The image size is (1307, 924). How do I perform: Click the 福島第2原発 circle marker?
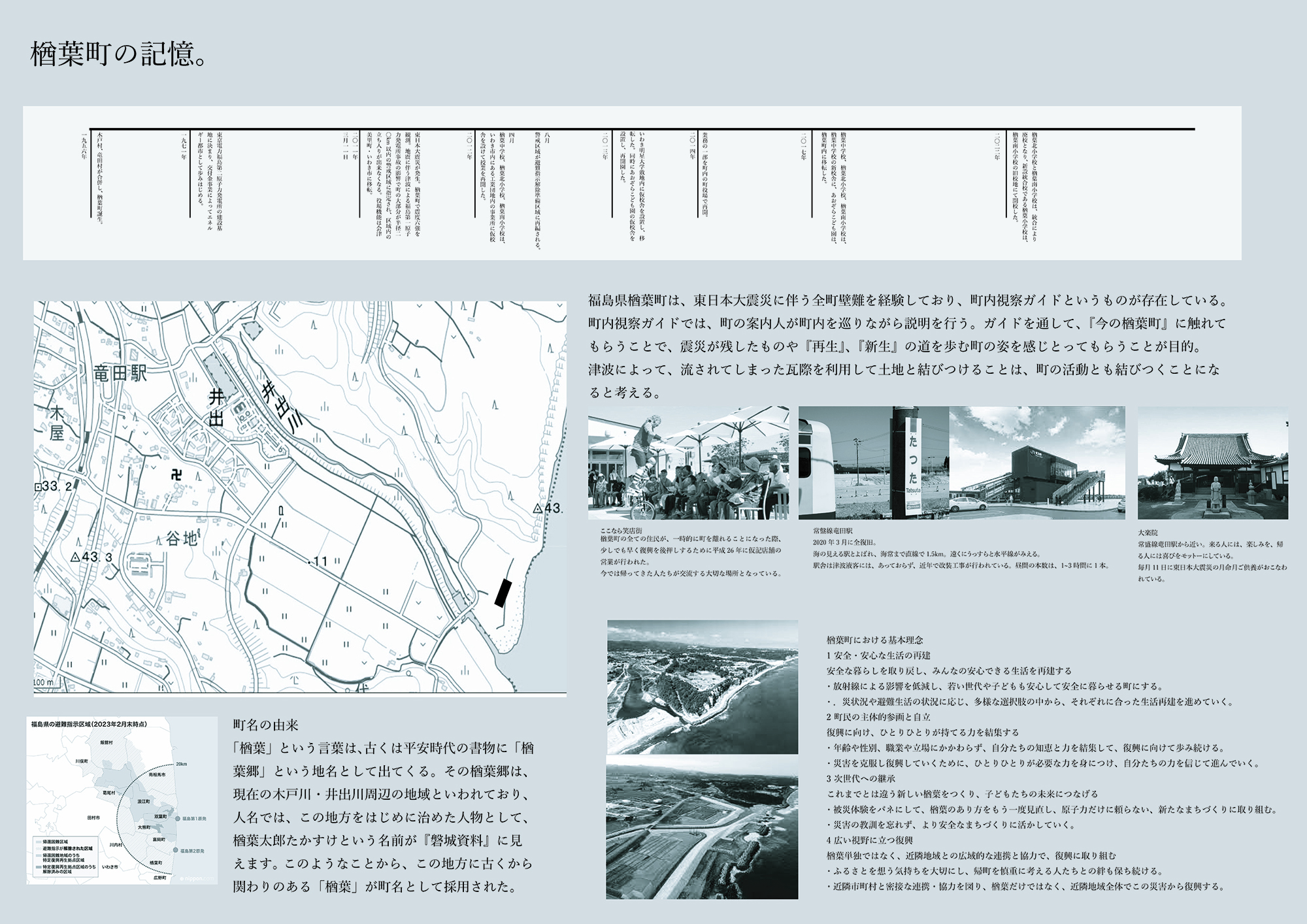175,851
